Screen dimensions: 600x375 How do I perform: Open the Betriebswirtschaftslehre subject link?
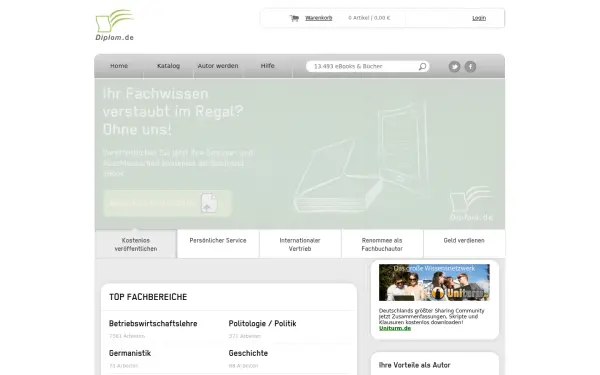153,324
